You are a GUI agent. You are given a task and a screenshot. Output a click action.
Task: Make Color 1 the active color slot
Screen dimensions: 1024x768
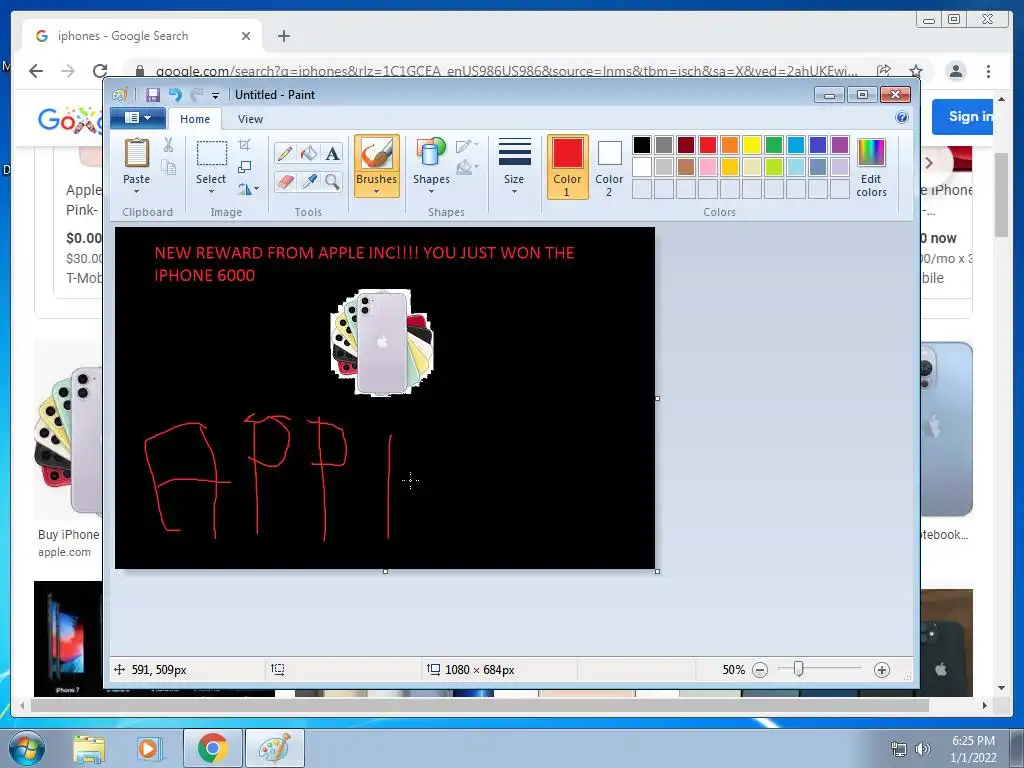568,167
